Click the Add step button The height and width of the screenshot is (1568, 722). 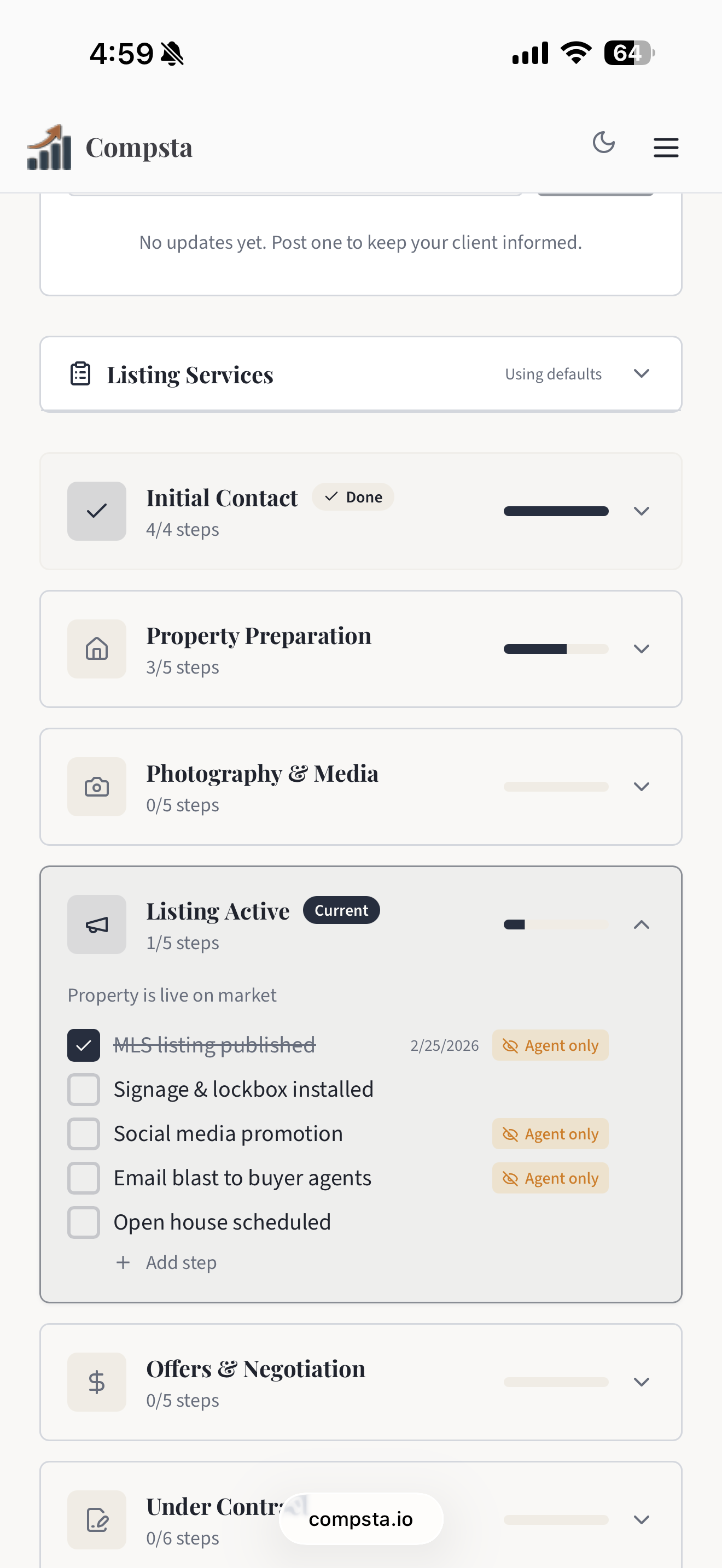(165, 1262)
